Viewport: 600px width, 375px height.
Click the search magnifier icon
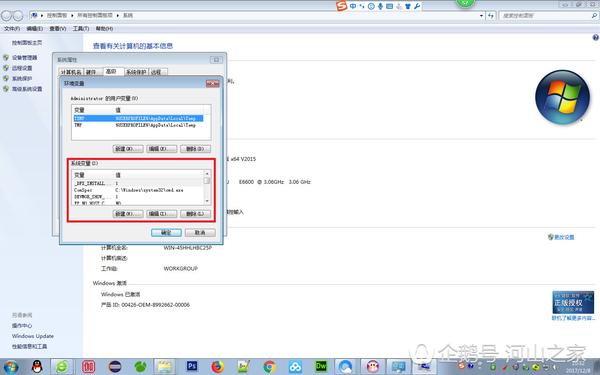[594, 16]
